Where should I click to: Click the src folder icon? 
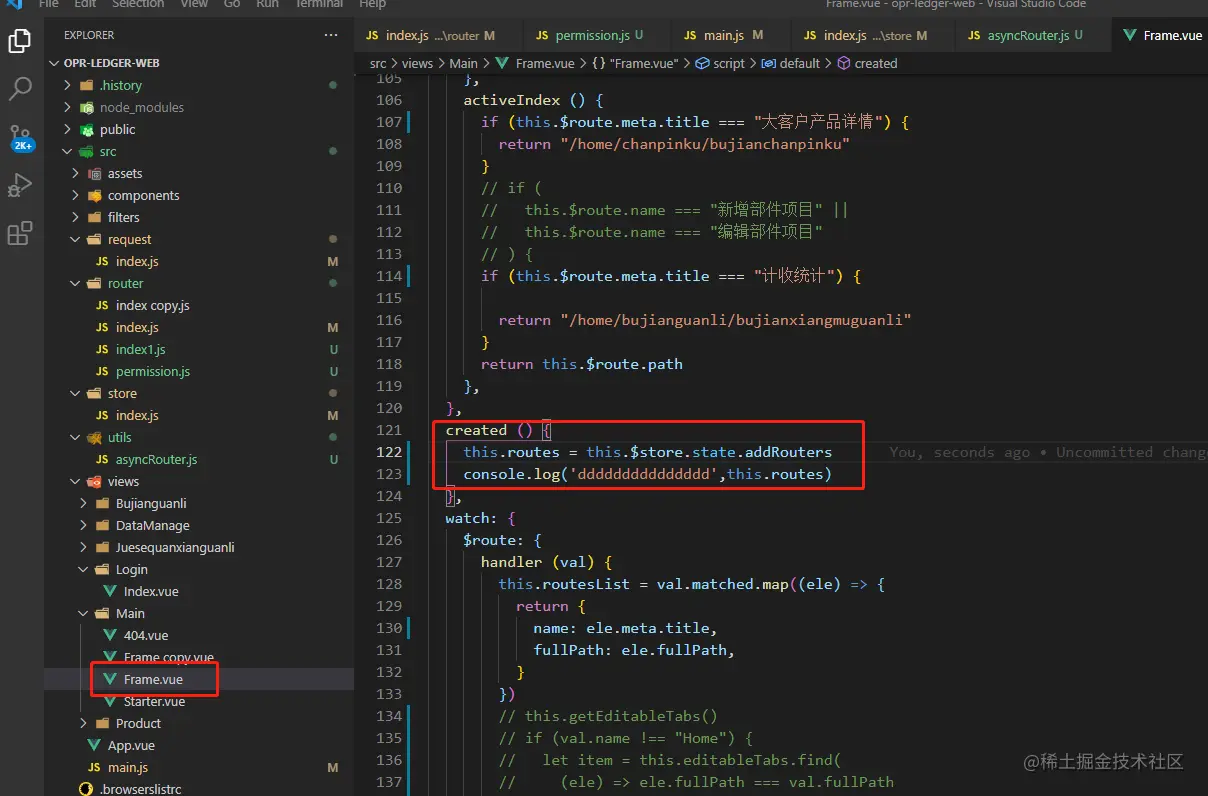87,151
